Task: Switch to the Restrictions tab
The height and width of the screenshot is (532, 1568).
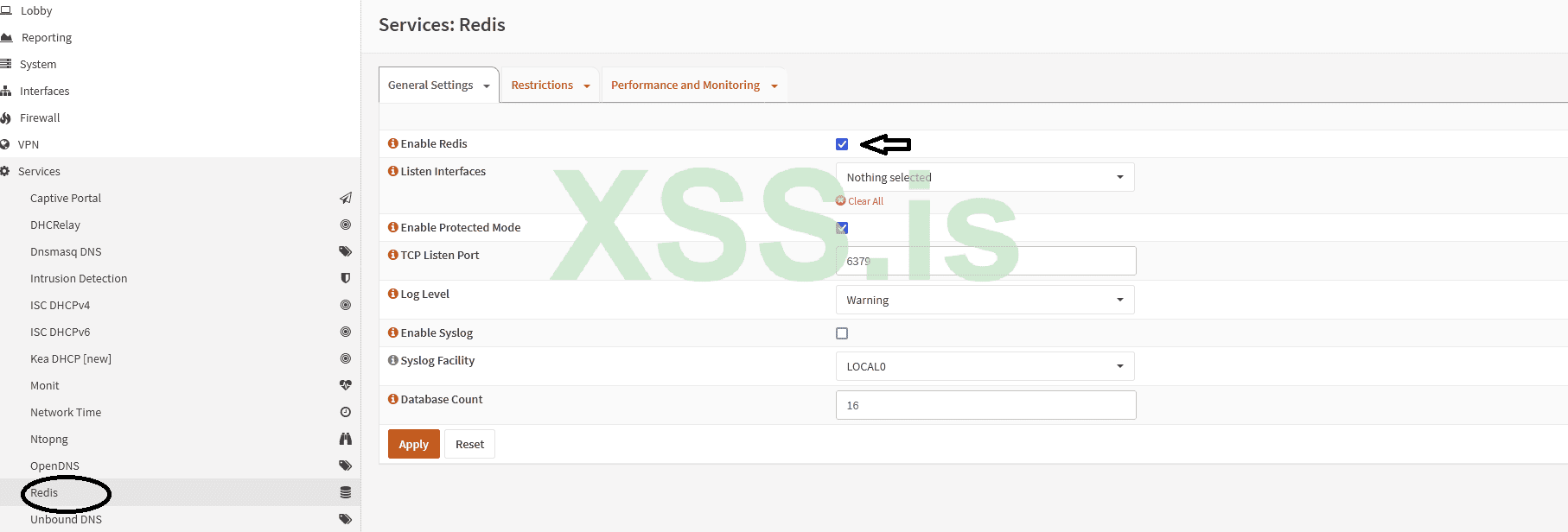Action: (542, 85)
